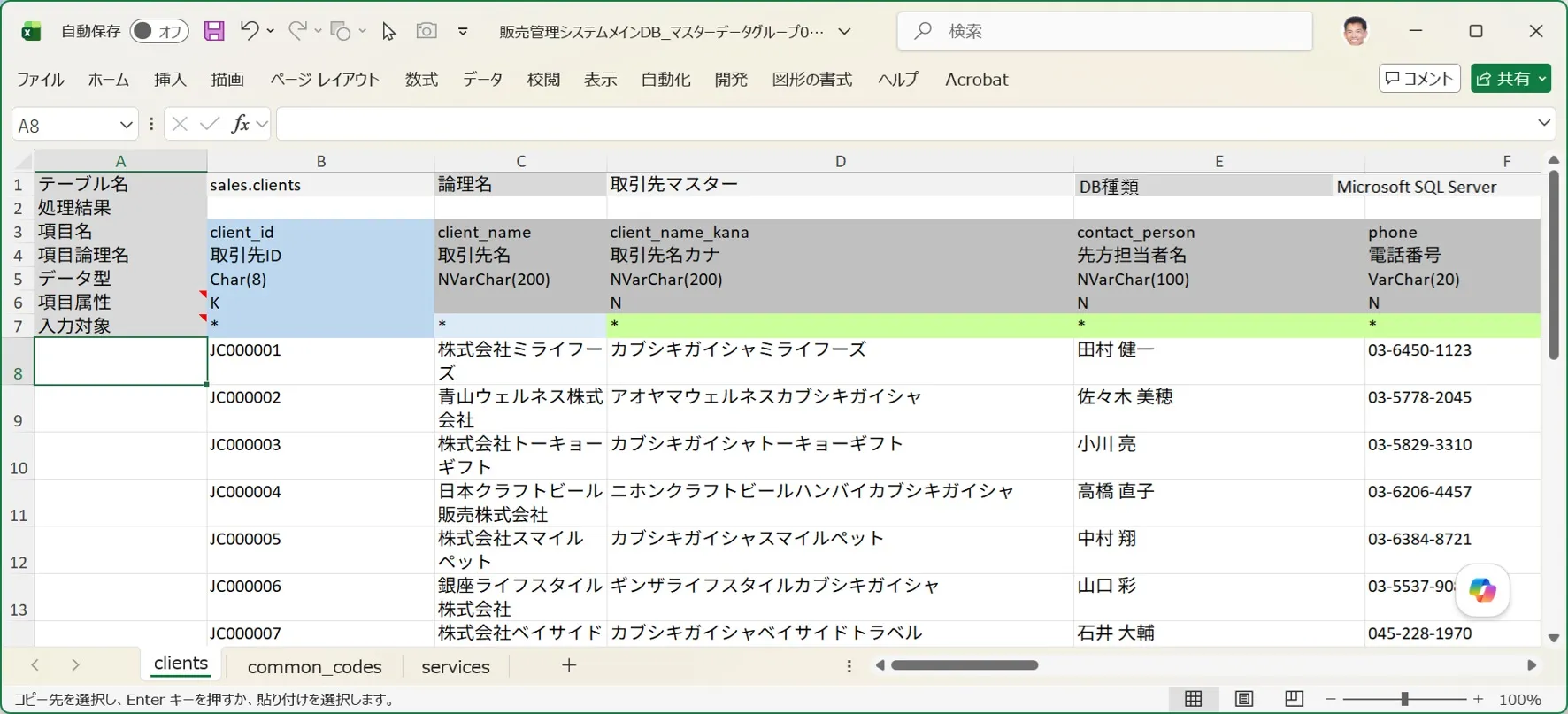Click the horizontal scrollbar thumb
This screenshot has height=714, width=1568.
[965, 665]
